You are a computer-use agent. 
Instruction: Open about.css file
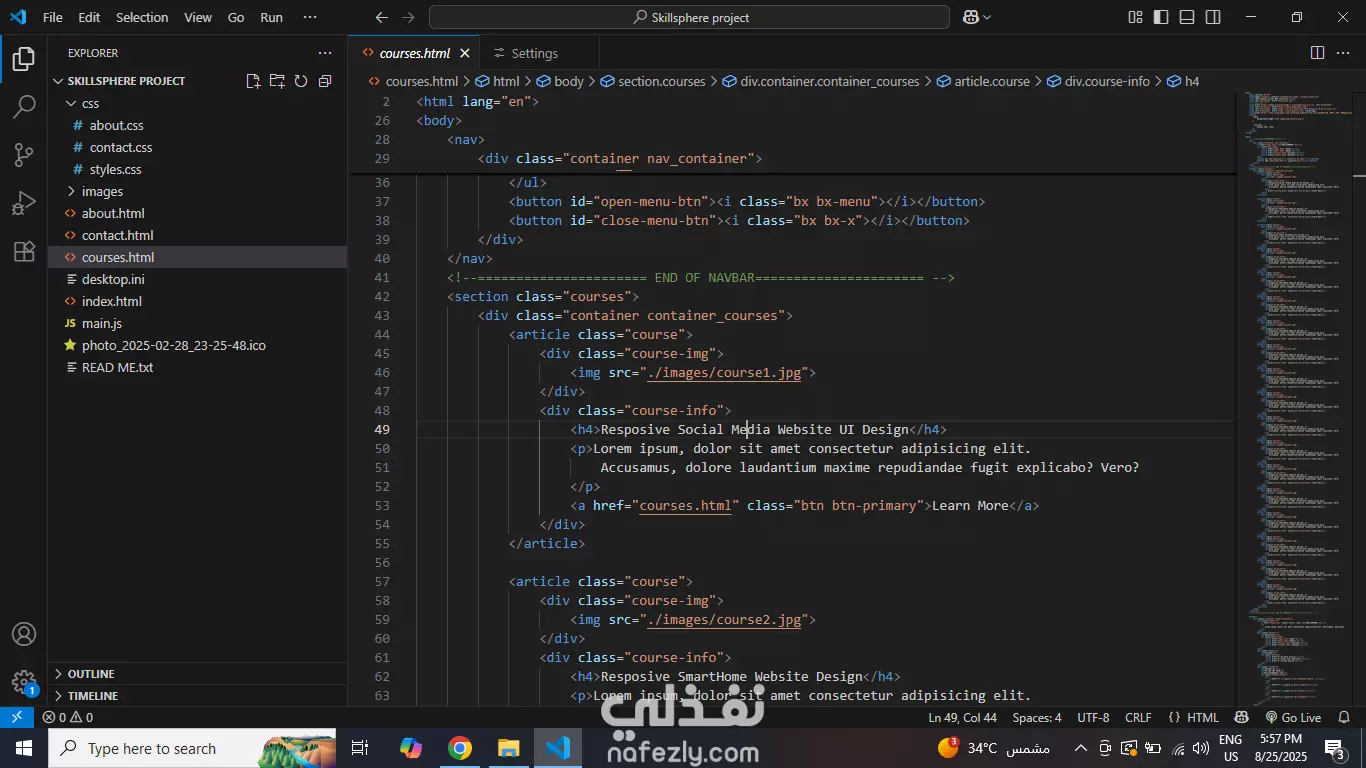pos(117,125)
